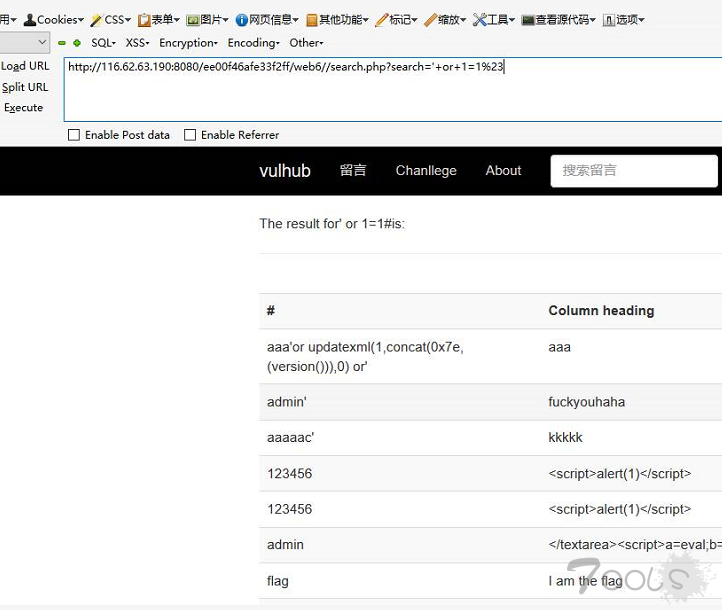
Task: Expand the Cookies dropdown arrow
Action: (81, 20)
